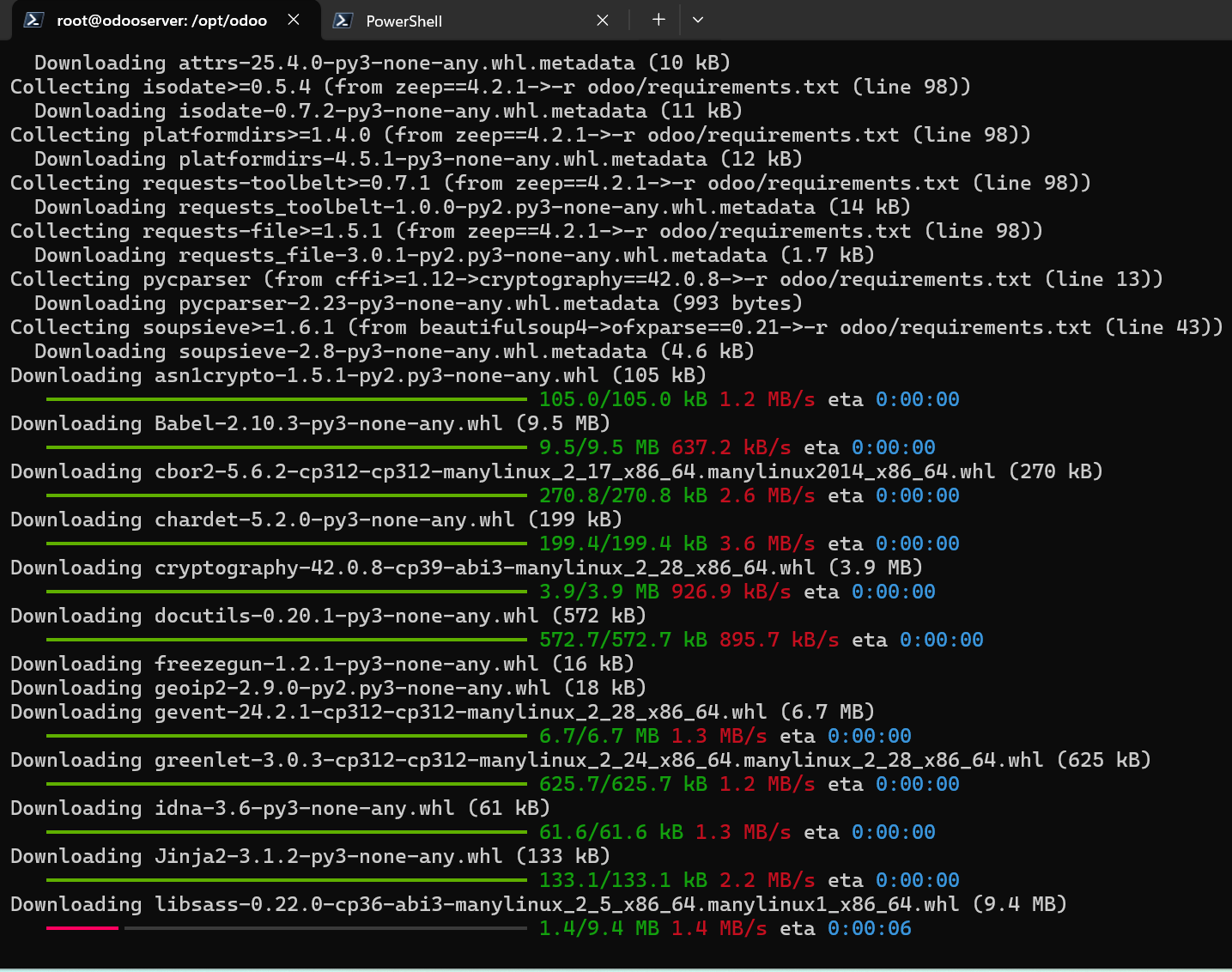Click the libsass eta 0:00:06 timer
Screen dimensions: 1232x972
click(x=869, y=928)
